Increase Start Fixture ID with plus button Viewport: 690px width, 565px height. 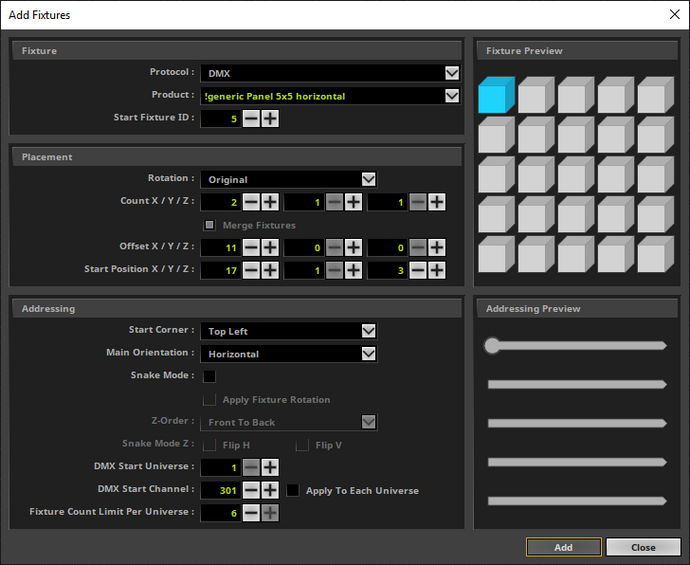pyautogui.click(x=270, y=118)
